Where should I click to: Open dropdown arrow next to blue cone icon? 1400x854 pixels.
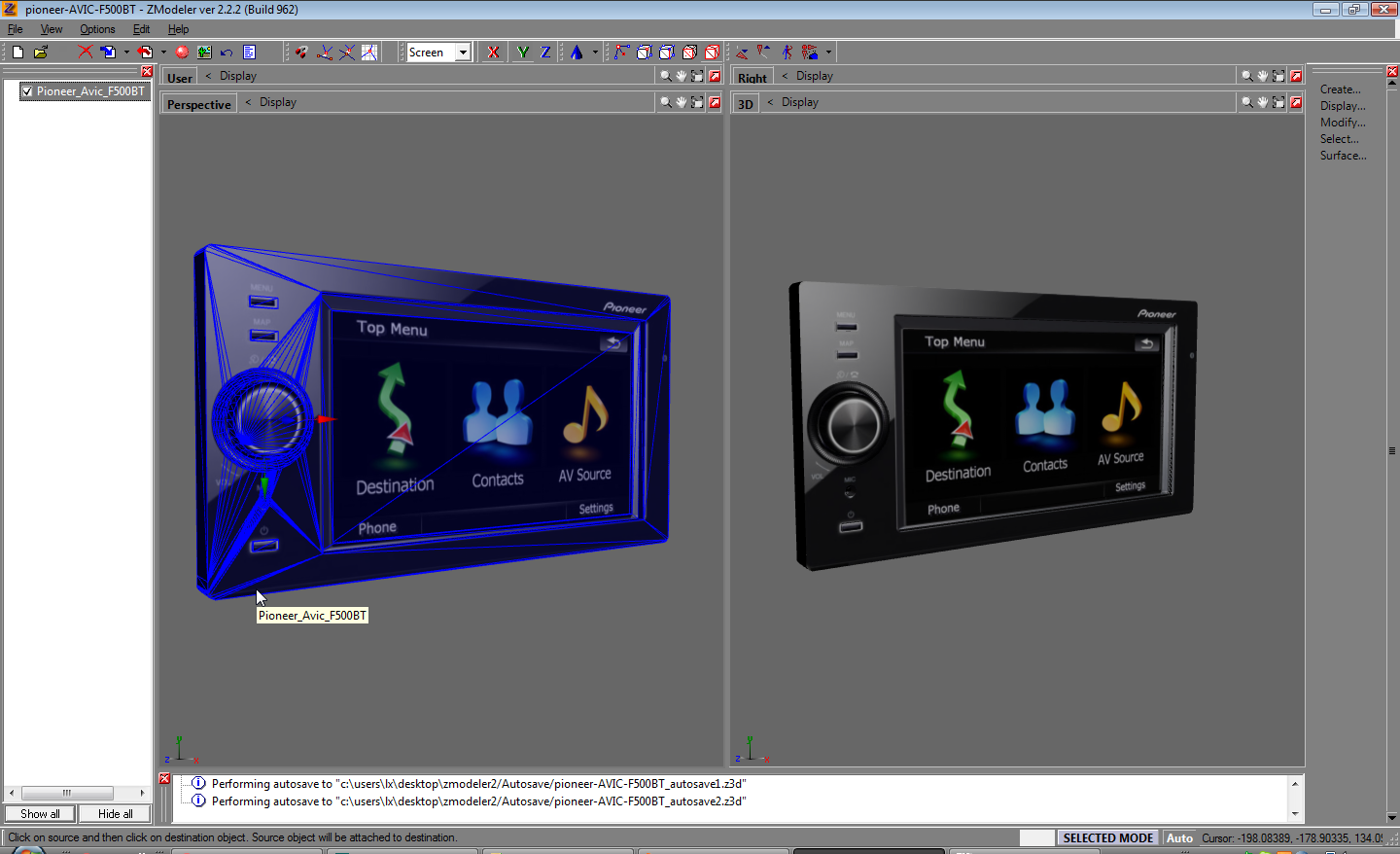click(x=595, y=53)
